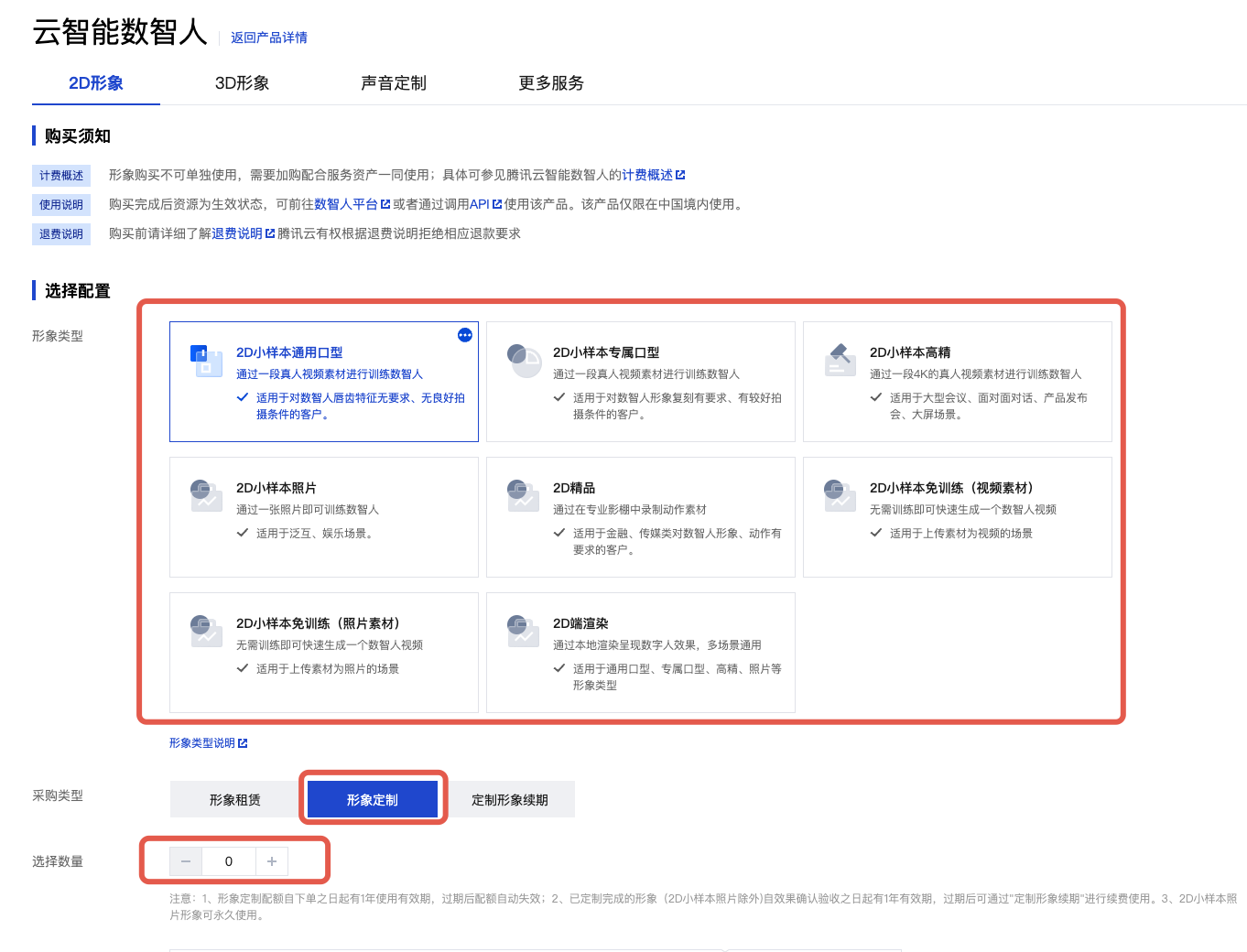
Task: Pick the 2D小样本照片 card icon
Action: [x=206, y=495]
